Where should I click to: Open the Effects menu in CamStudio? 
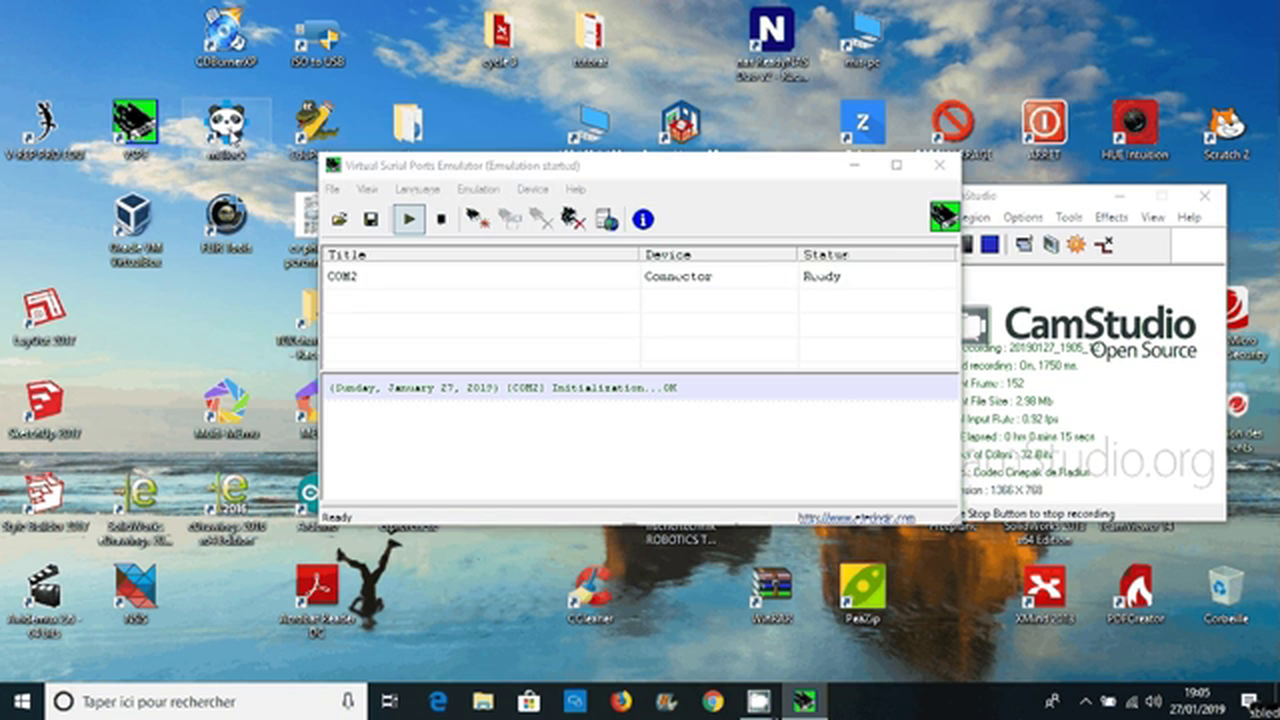[1111, 217]
